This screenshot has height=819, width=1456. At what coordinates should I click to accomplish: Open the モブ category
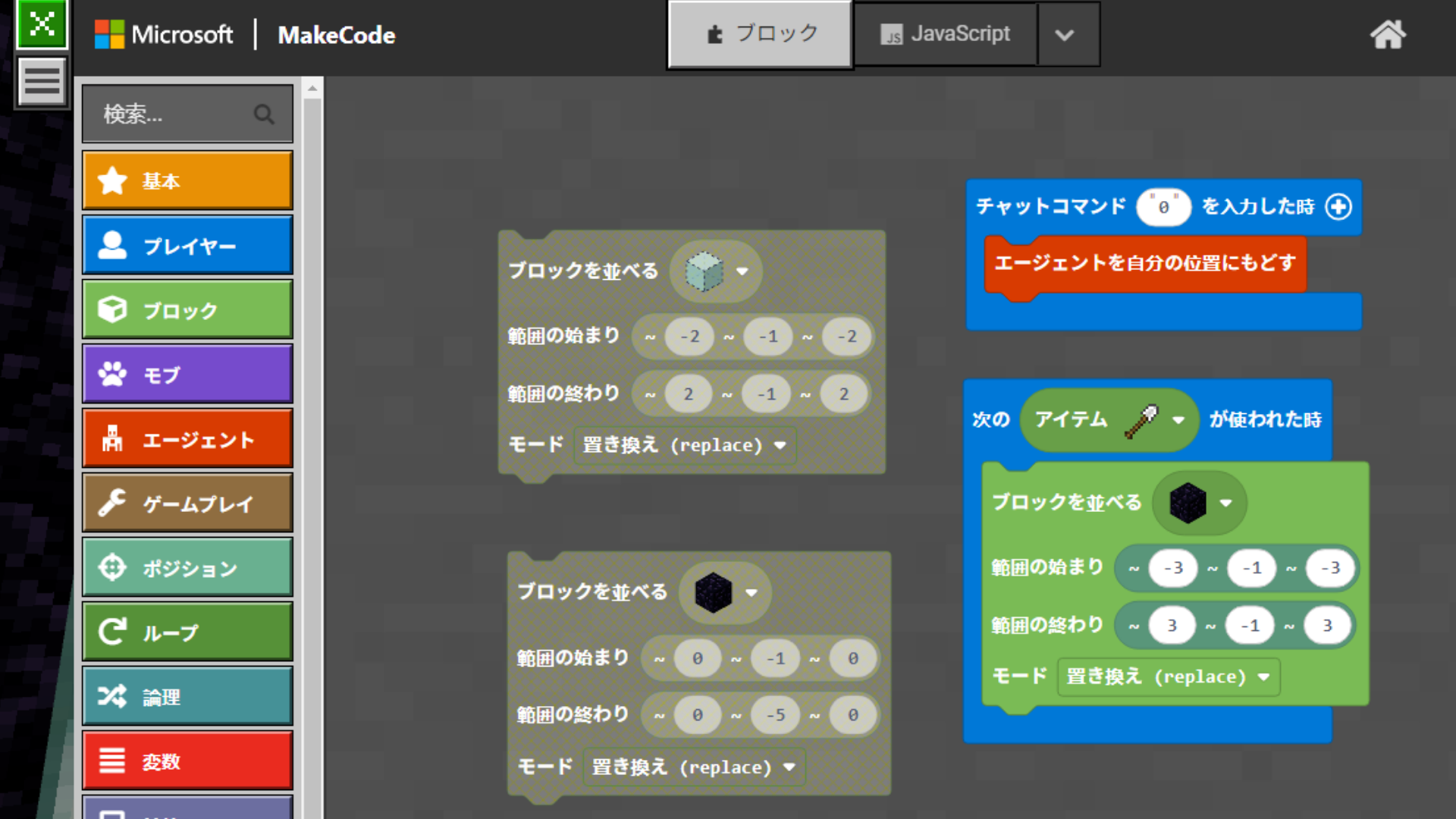point(187,374)
